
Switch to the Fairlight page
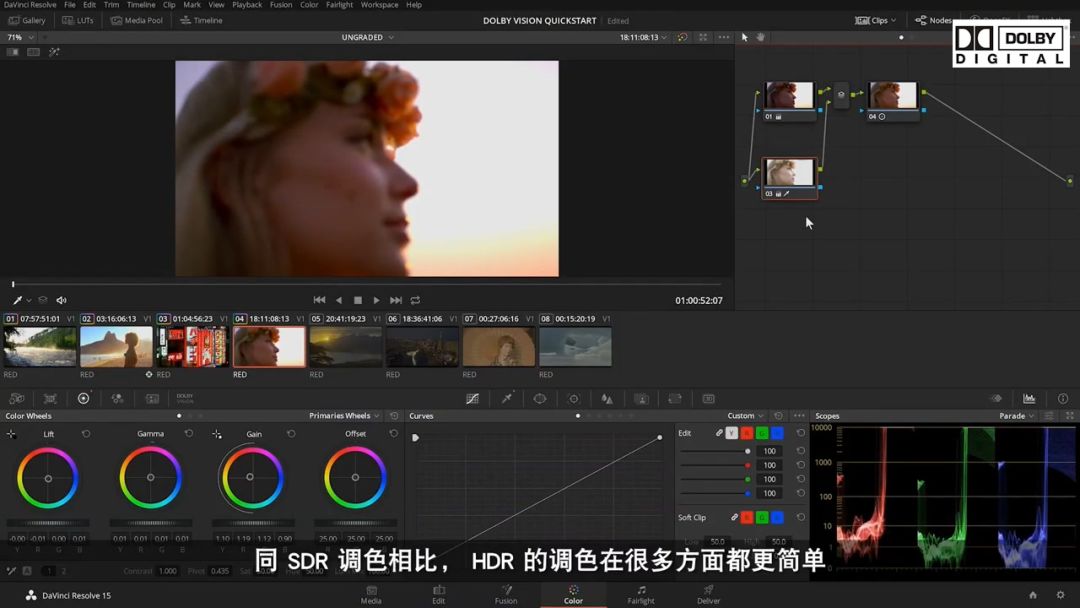click(x=641, y=595)
